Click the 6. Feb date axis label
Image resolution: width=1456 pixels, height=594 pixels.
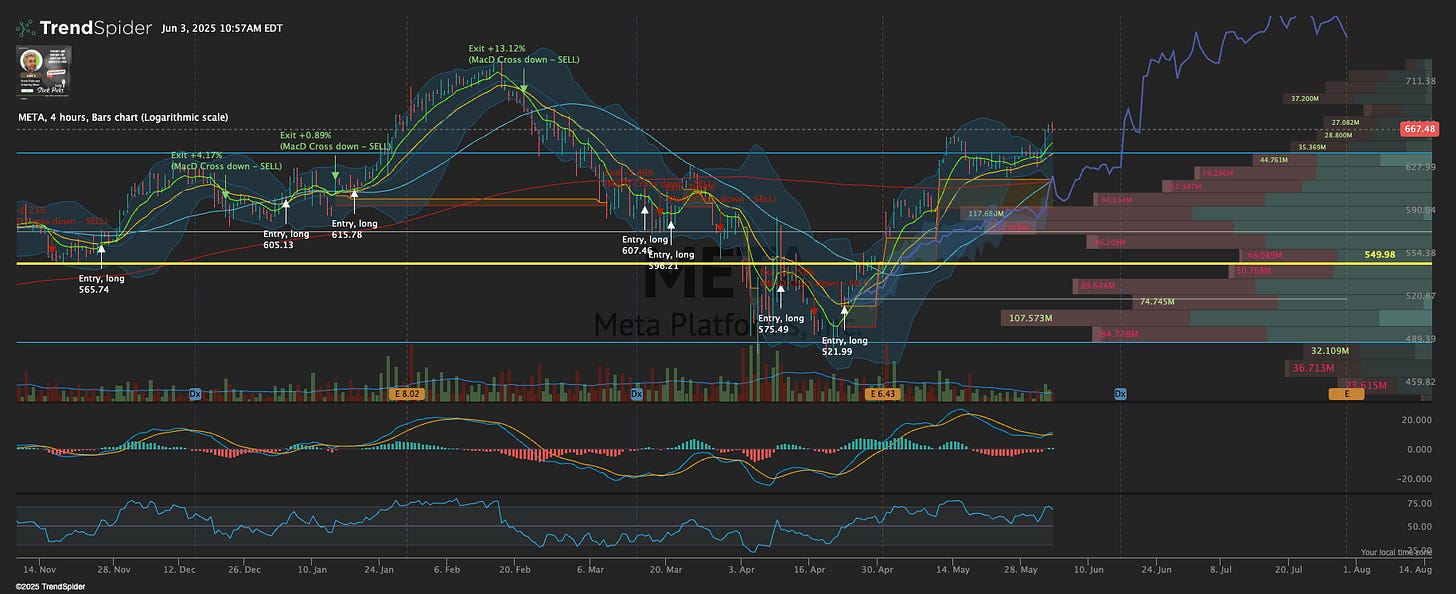[447, 569]
